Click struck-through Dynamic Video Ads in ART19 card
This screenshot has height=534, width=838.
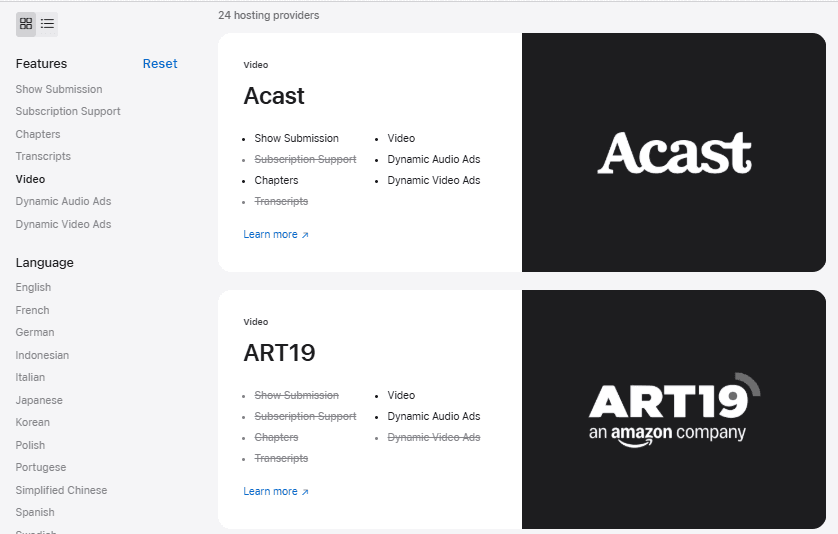434,437
